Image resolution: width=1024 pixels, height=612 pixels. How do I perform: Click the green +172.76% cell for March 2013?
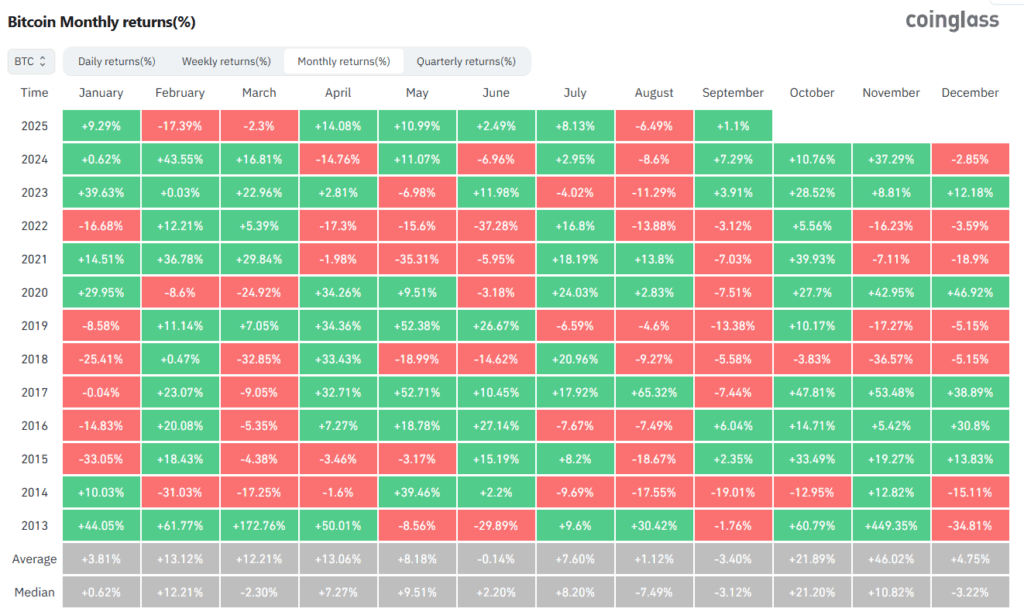259,525
